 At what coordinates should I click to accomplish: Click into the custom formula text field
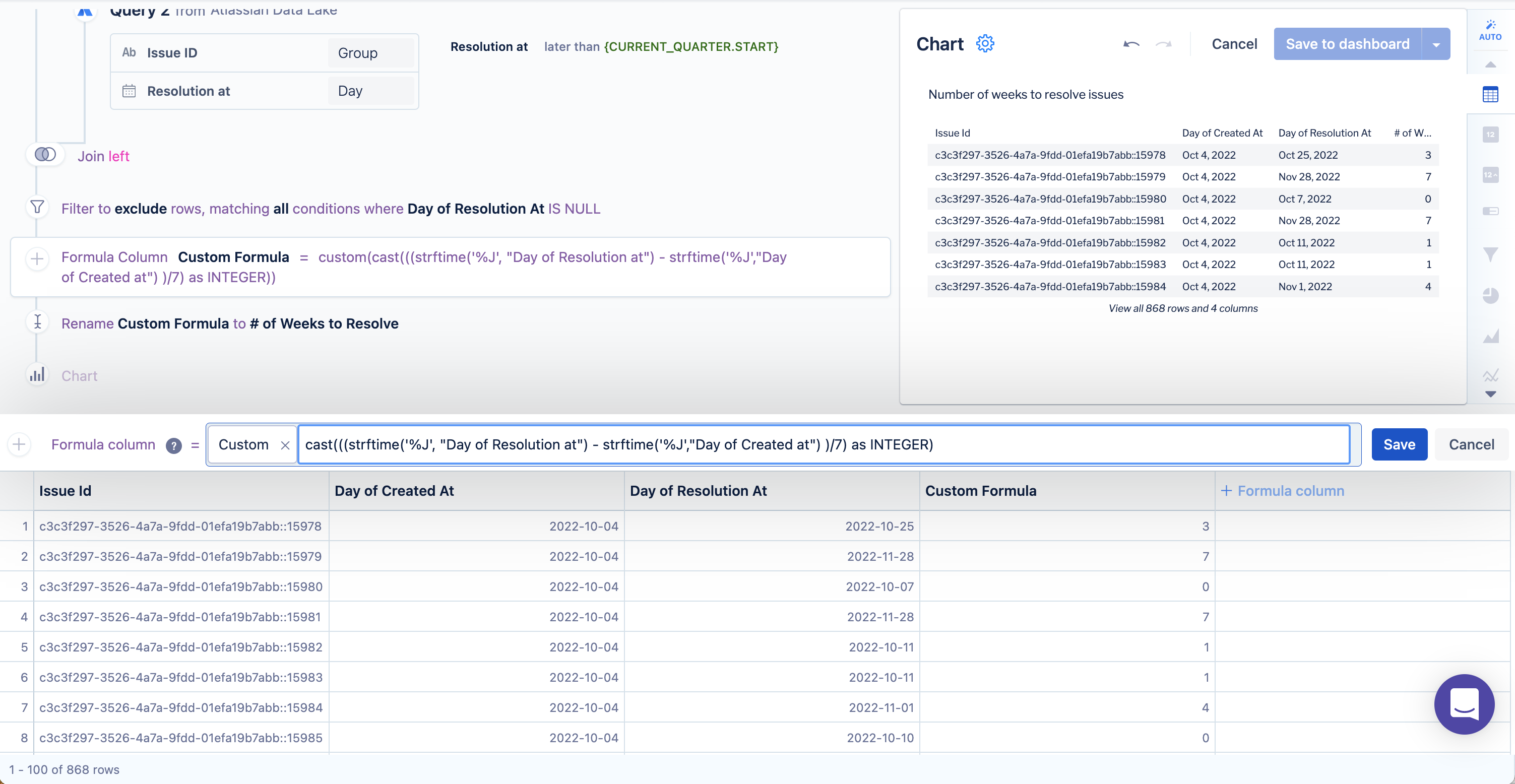coord(824,444)
